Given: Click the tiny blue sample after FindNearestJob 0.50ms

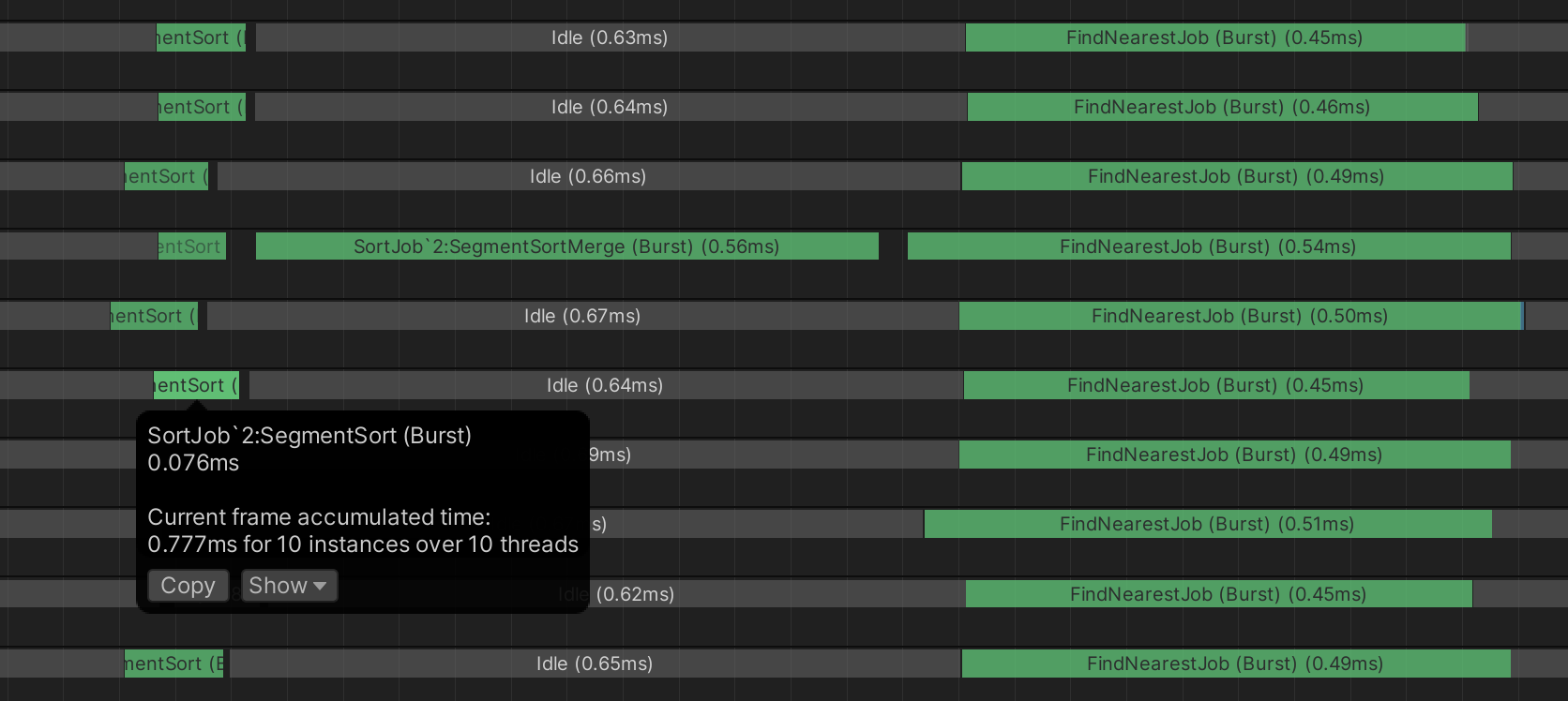Looking at the screenshot, I should pos(1523,316).
